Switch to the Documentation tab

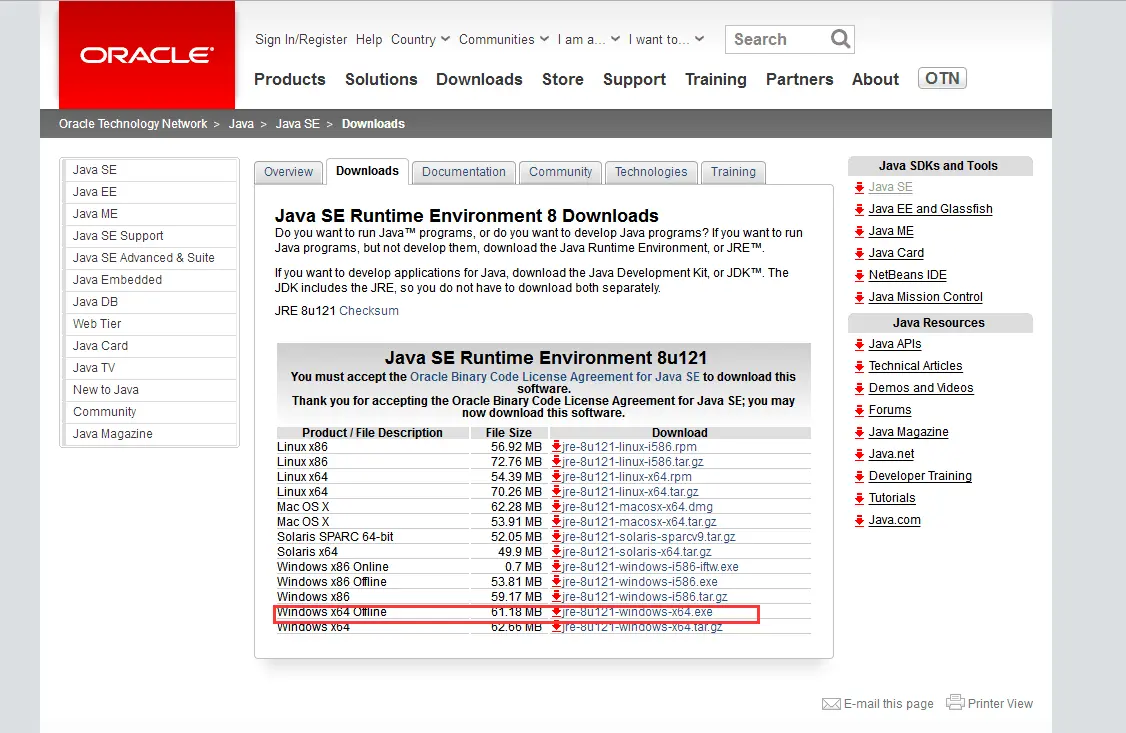click(x=464, y=172)
